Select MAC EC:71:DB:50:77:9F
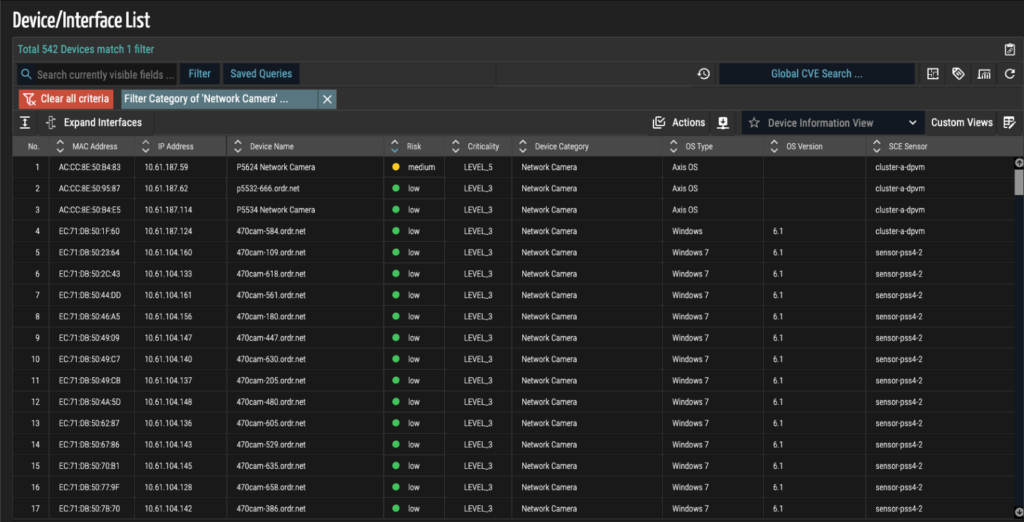 (x=89, y=487)
